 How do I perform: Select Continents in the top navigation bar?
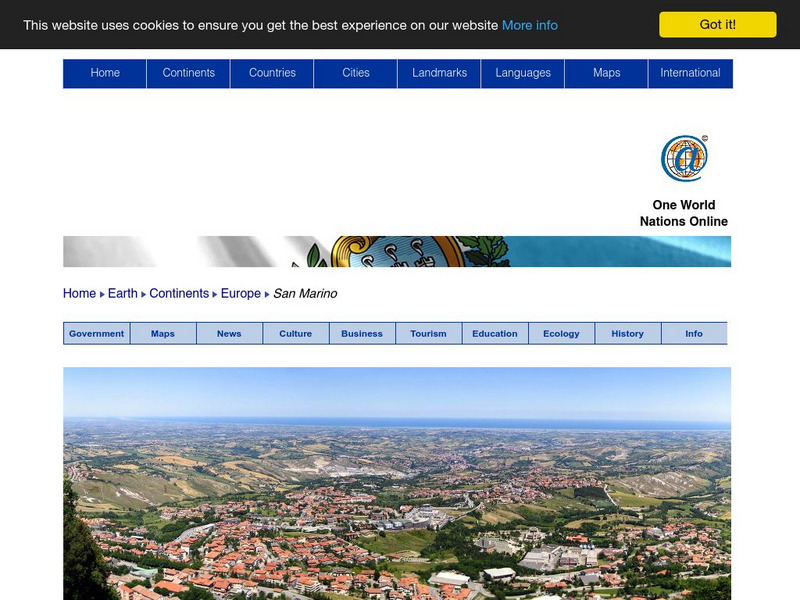tap(188, 73)
